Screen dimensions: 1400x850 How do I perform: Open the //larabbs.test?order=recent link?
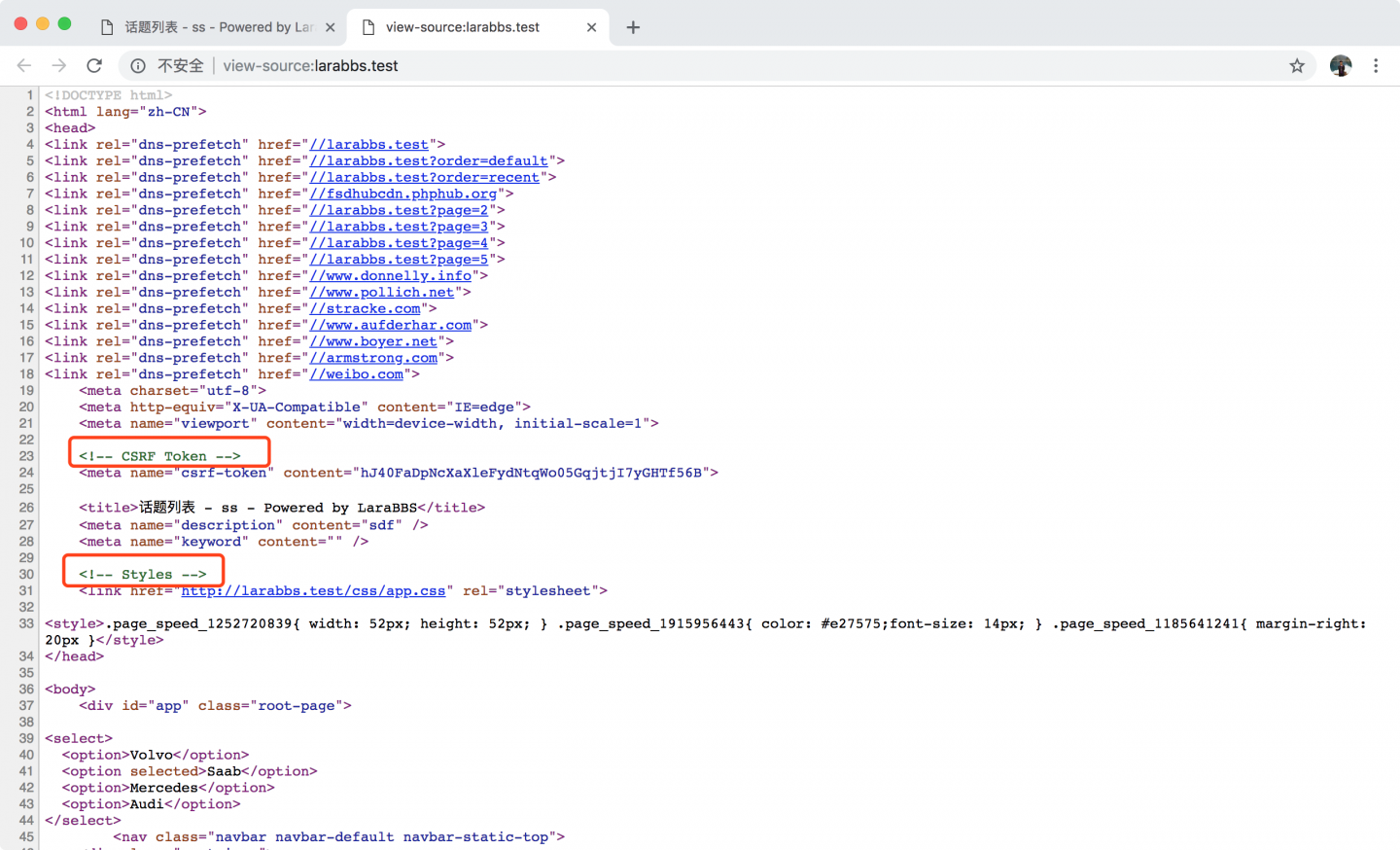point(425,178)
